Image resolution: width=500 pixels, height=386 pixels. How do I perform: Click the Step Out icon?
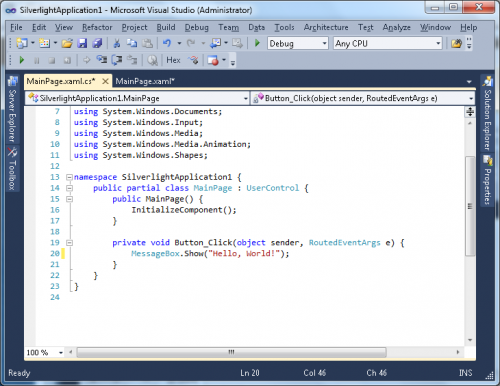[x=132, y=60]
